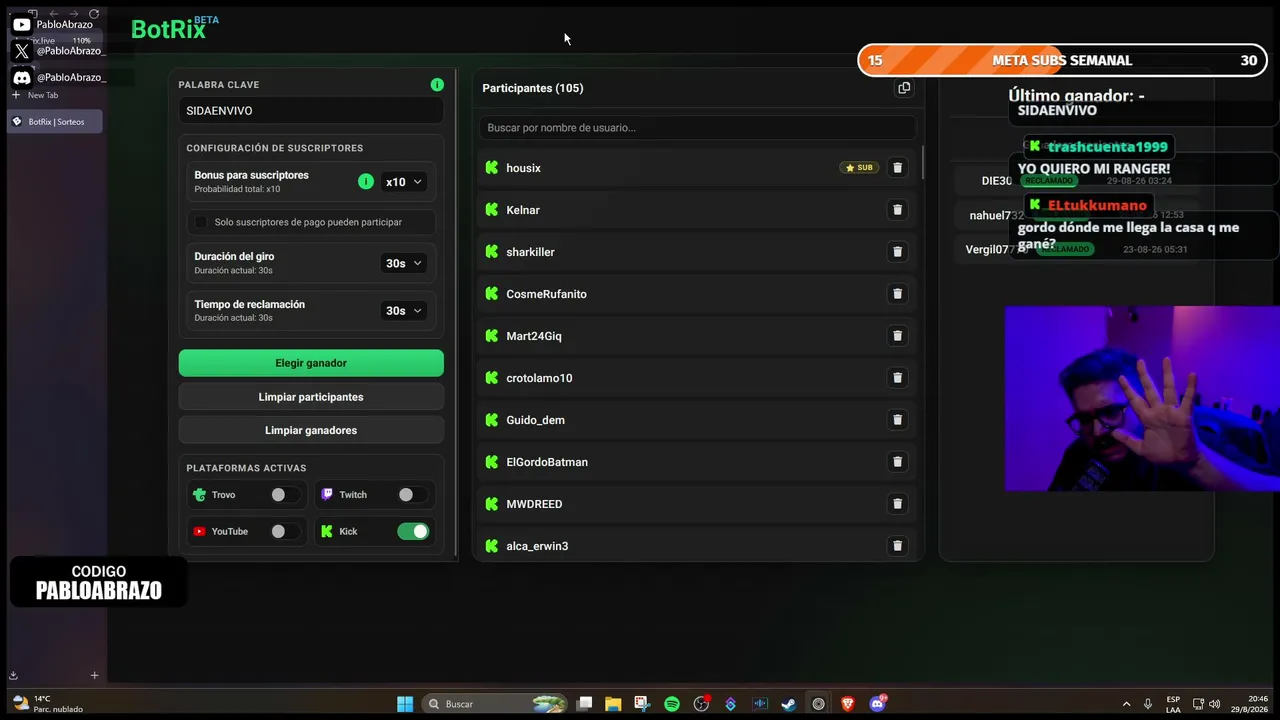Click participant name crotolamo10

539,378
